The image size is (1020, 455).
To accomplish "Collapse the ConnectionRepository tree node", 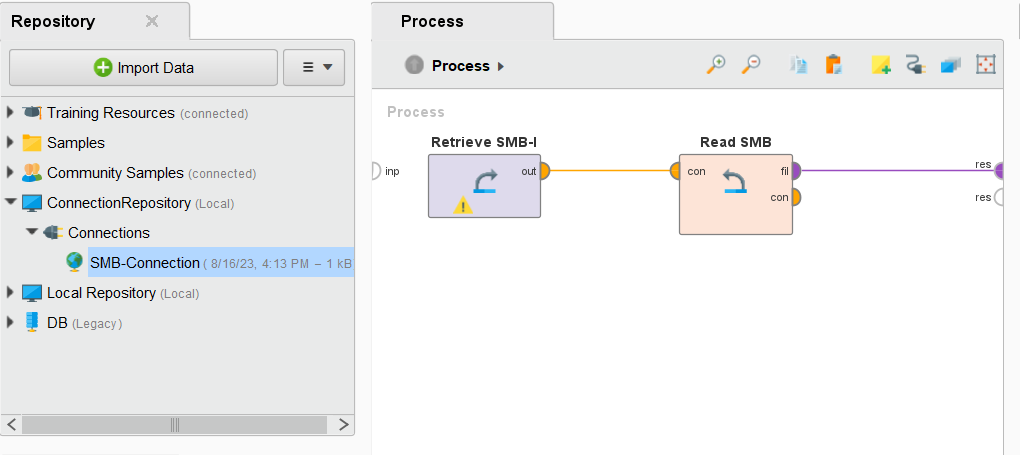I will point(11,203).
